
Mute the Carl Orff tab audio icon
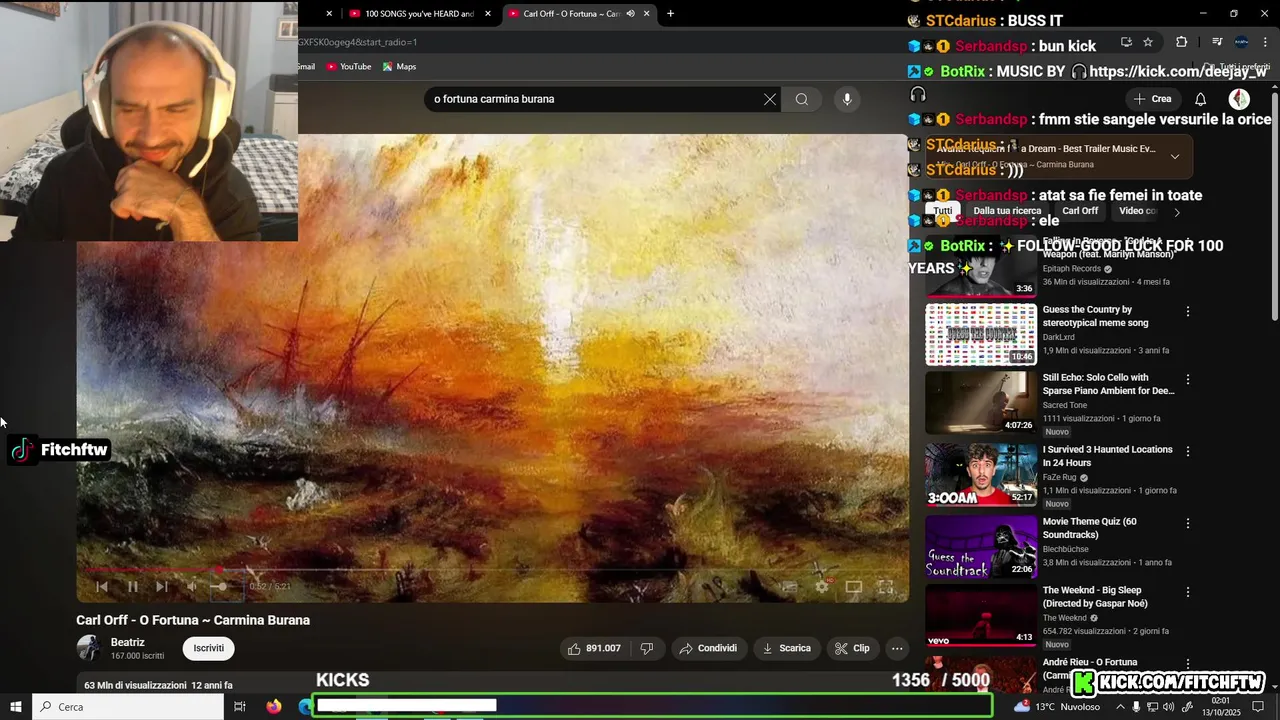pos(630,14)
